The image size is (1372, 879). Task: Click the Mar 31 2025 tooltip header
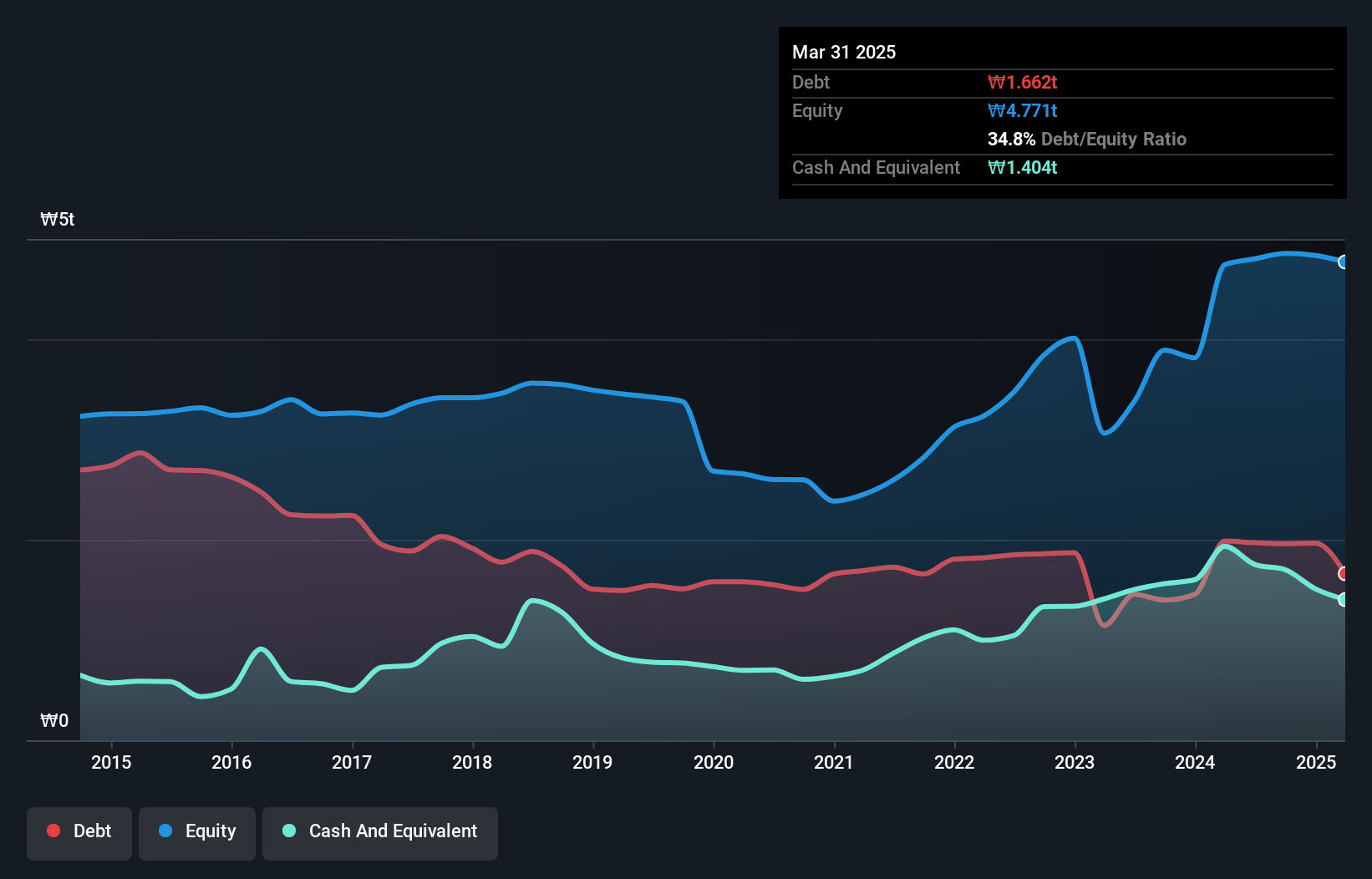tap(844, 52)
